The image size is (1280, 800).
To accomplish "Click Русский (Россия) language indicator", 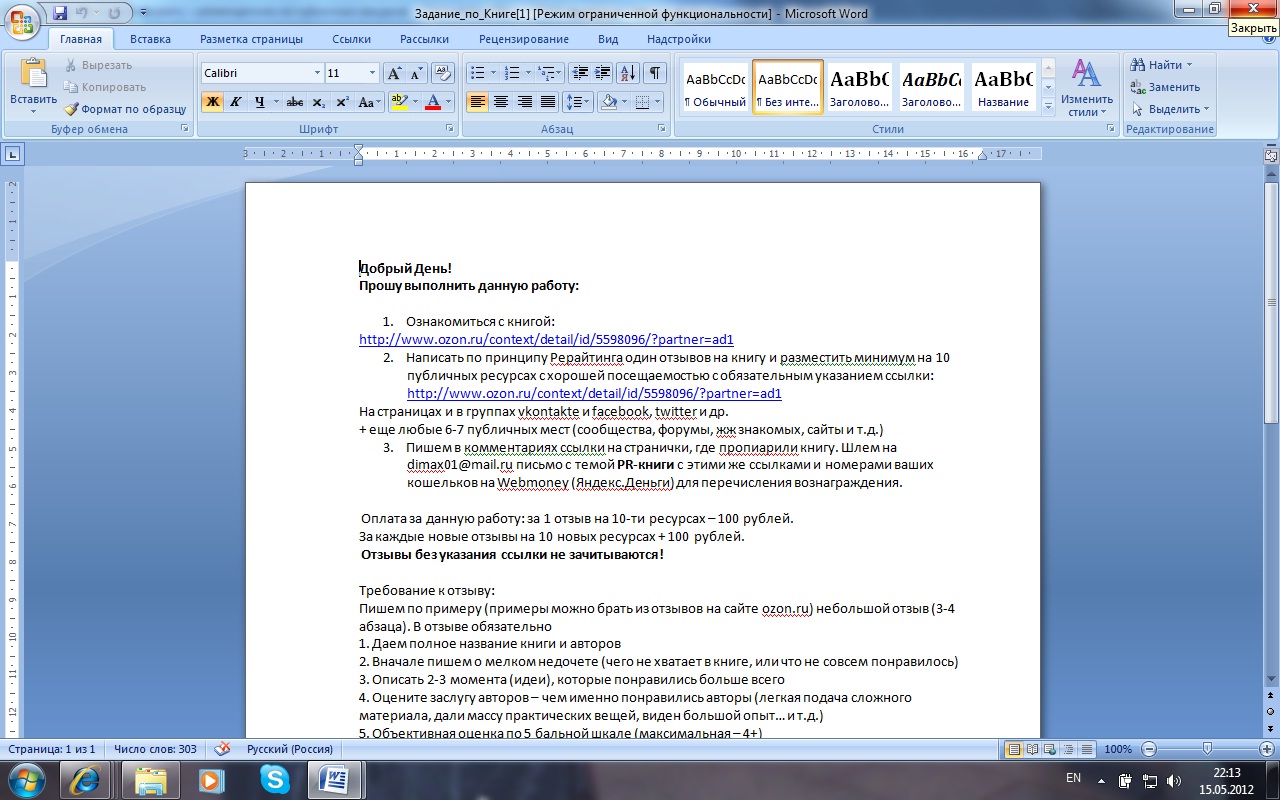I will pyautogui.click(x=290, y=749).
